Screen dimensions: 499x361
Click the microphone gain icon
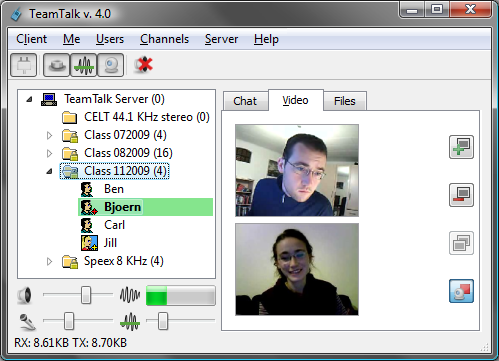click(x=27, y=321)
